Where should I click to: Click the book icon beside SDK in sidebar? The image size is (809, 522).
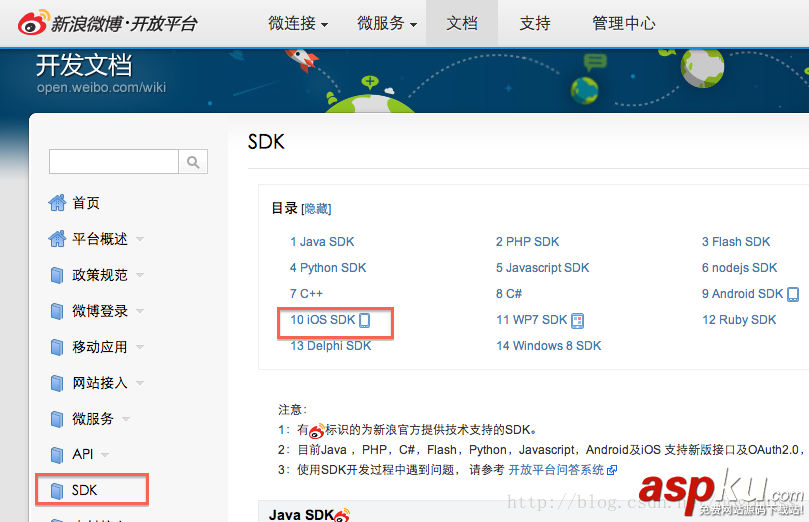(57, 491)
